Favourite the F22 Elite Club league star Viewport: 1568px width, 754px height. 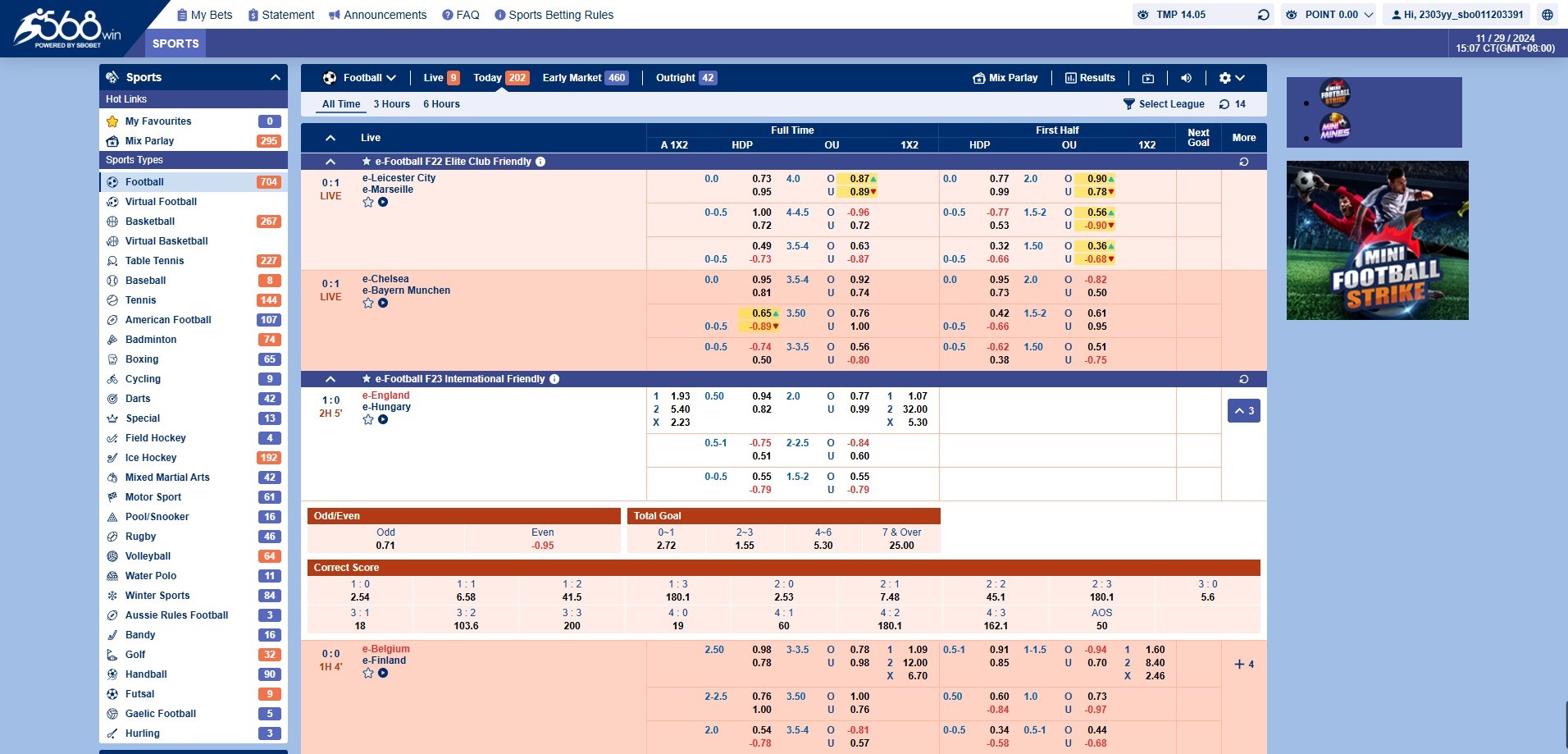pyautogui.click(x=367, y=162)
